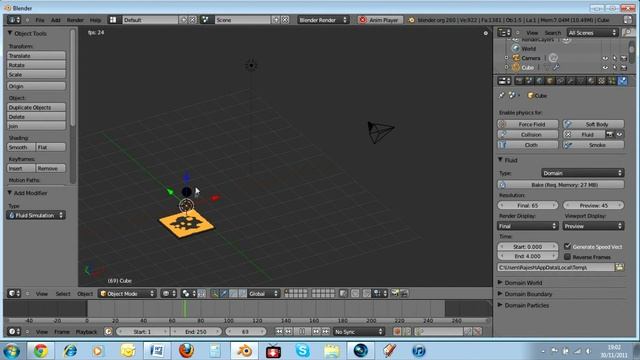Open the Object Mode dropdown

pyautogui.click(x=127, y=293)
